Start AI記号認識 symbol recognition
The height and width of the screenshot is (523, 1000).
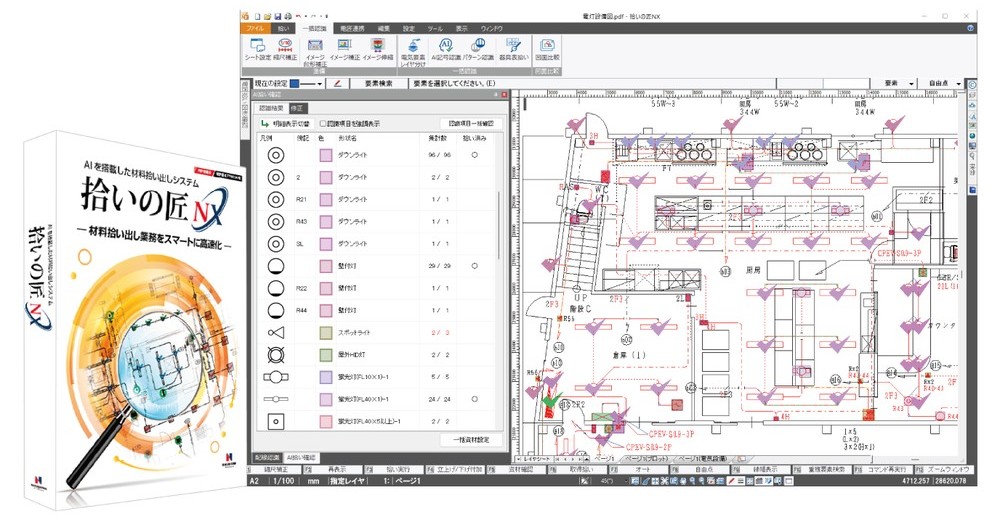tap(445, 48)
